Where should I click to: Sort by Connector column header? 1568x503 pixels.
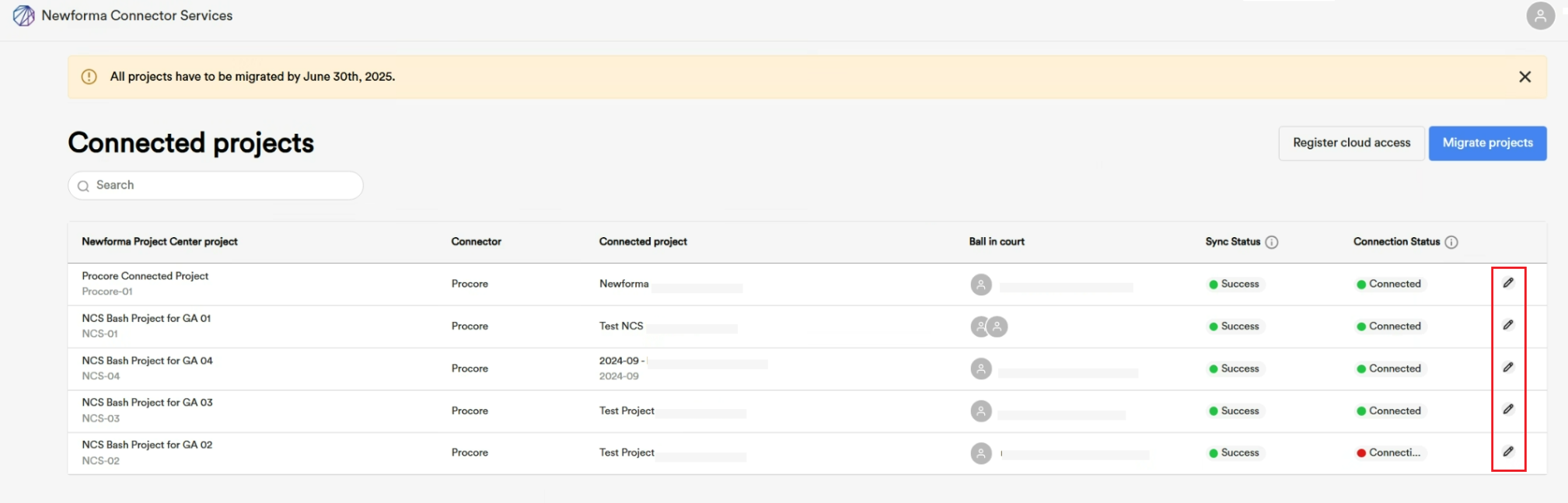point(476,242)
